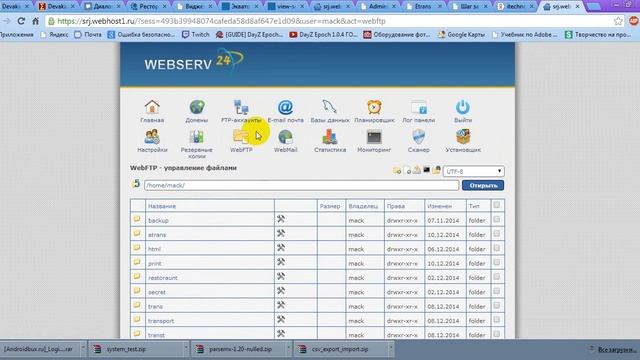Check the transport folder checkbox

(496, 320)
